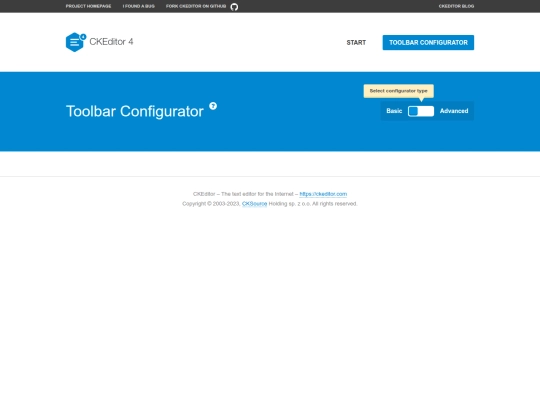Select the Advanced configurator label
The height and width of the screenshot is (405, 540).
(454, 111)
